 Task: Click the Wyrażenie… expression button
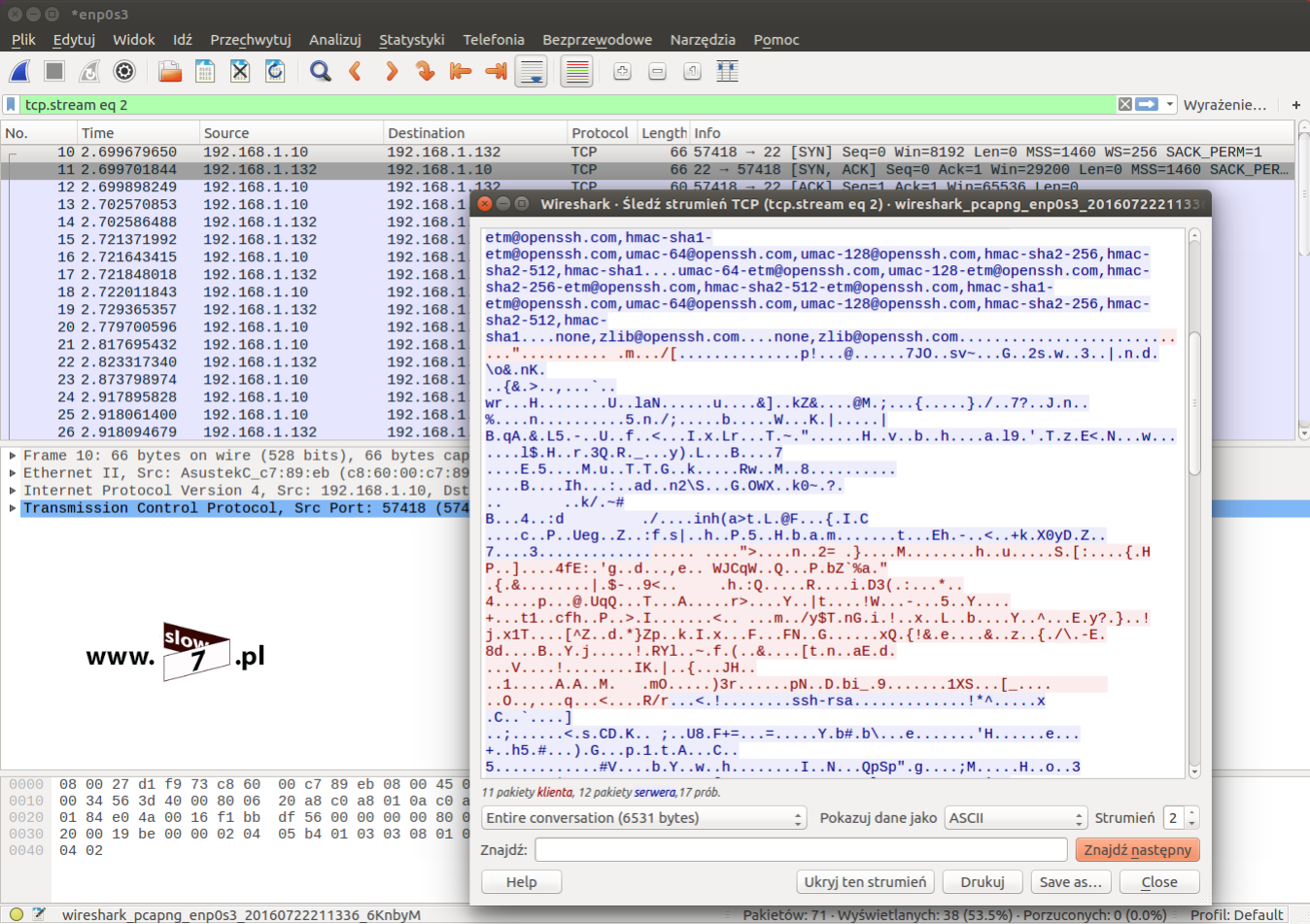click(x=1224, y=104)
